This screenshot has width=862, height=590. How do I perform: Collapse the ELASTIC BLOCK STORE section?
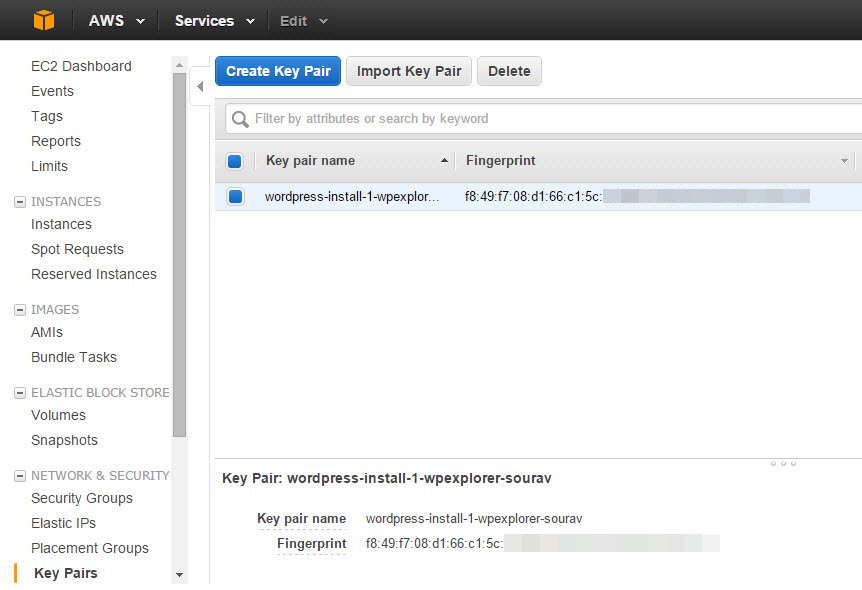click(x=20, y=393)
